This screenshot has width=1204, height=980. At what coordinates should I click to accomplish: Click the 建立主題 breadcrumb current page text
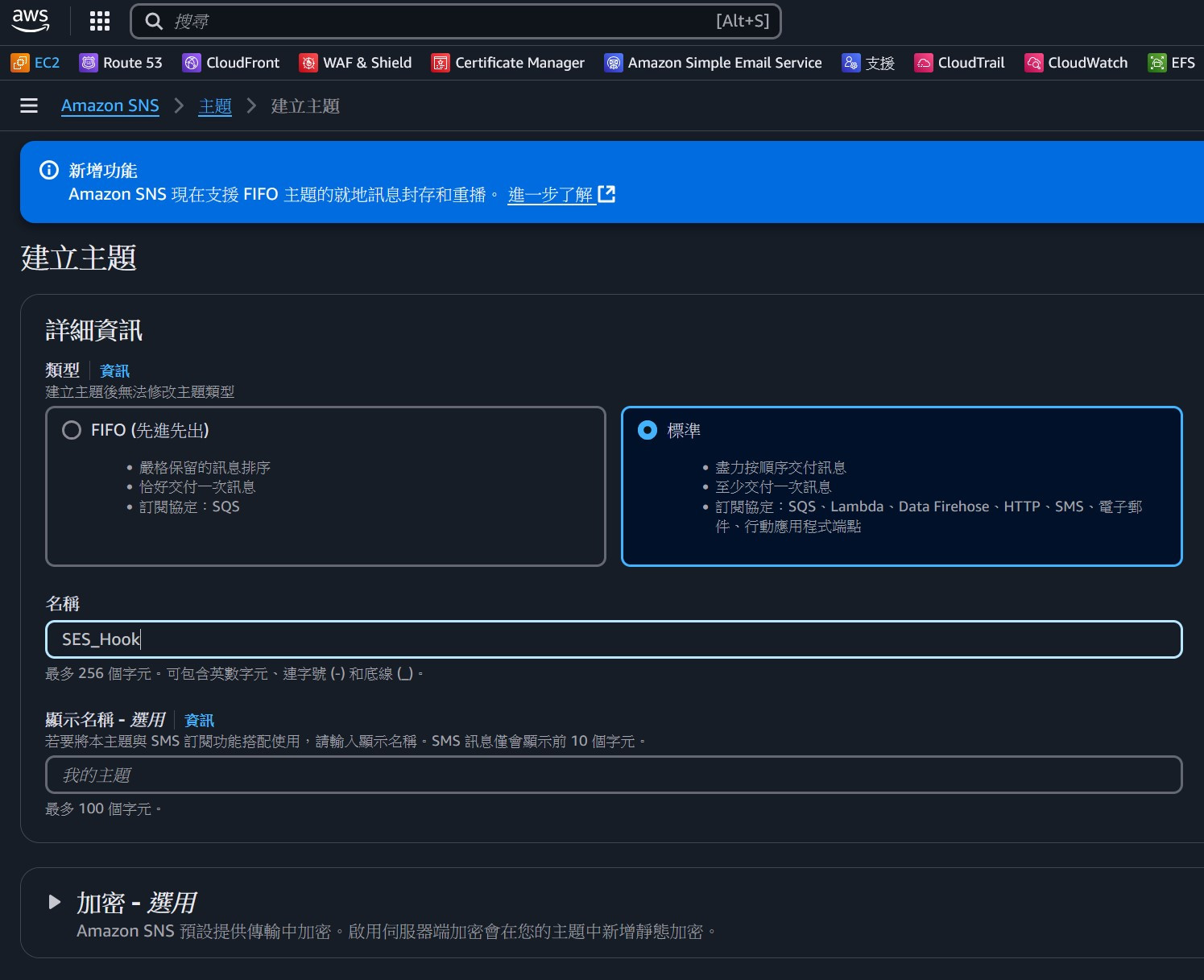click(305, 106)
